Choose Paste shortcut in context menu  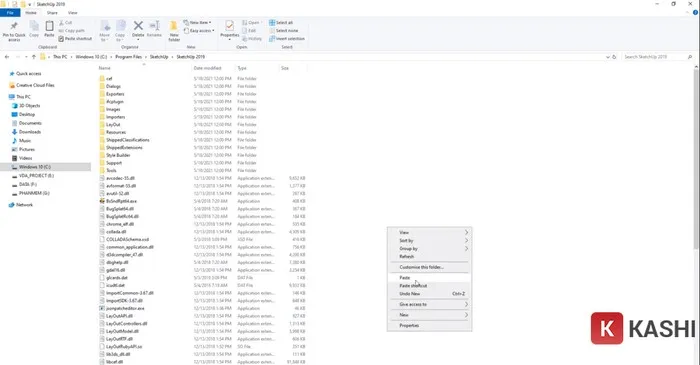tap(429, 286)
